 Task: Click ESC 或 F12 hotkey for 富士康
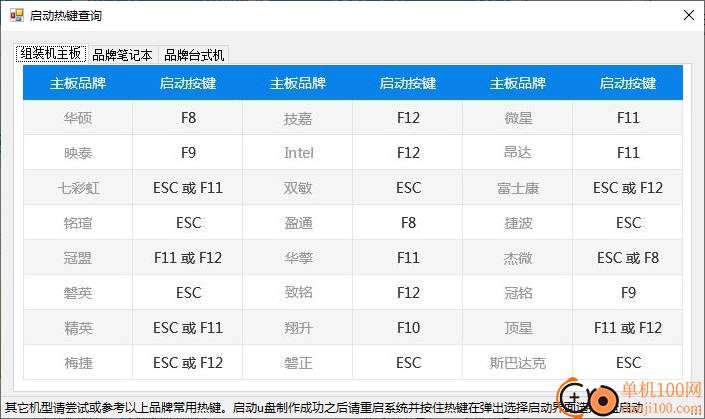pos(628,188)
